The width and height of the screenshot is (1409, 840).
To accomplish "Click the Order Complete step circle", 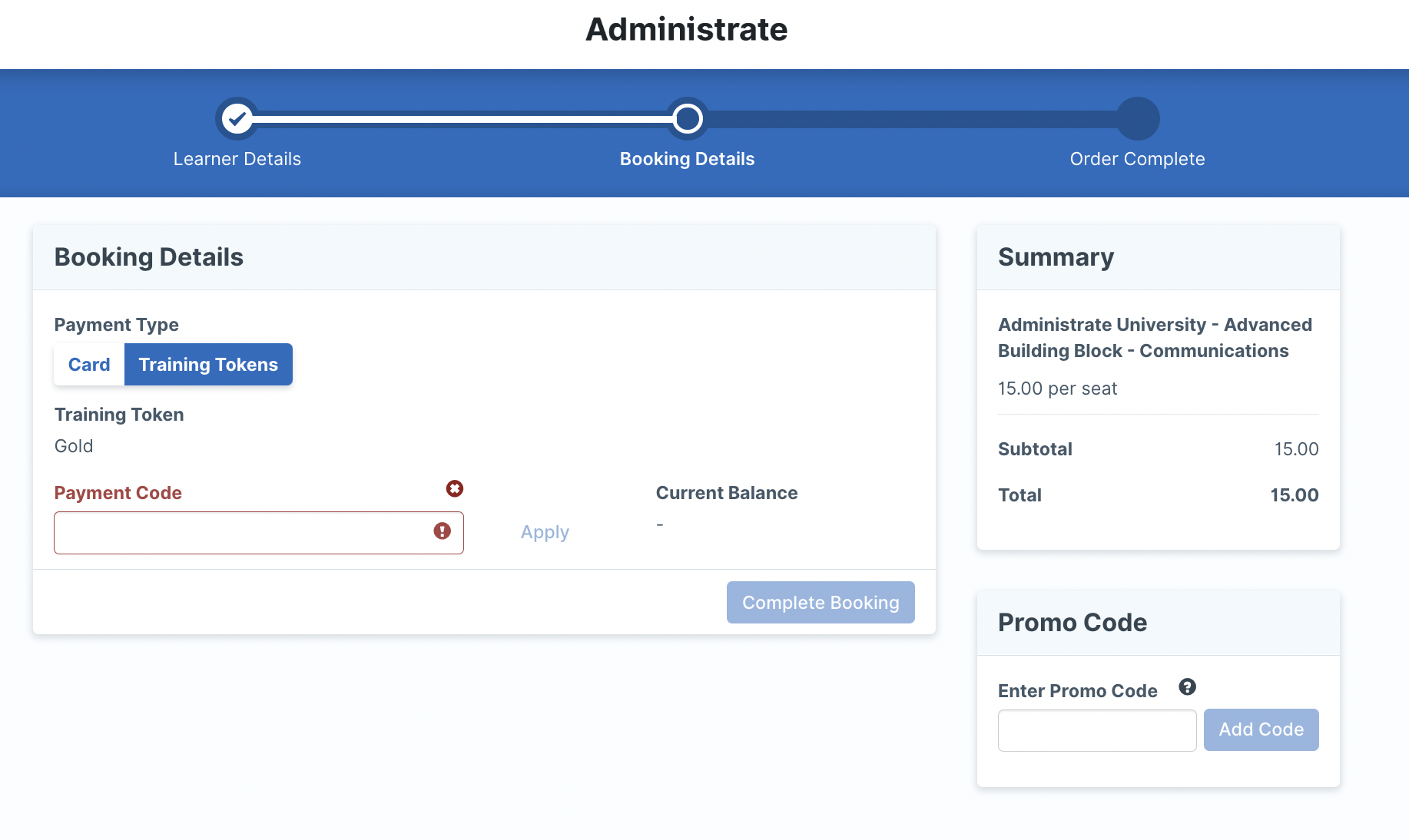I will point(1138,118).
